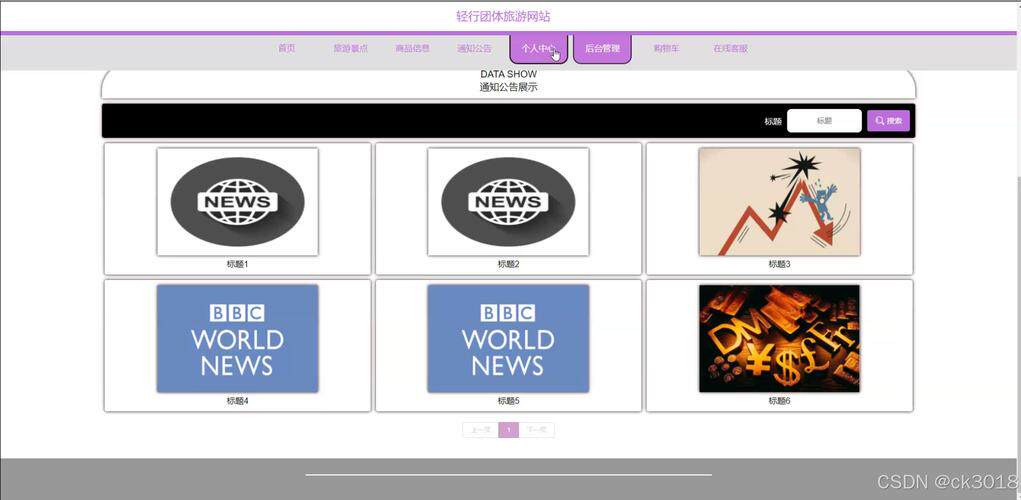Focus the 标题 search input field

coord(824,121)
